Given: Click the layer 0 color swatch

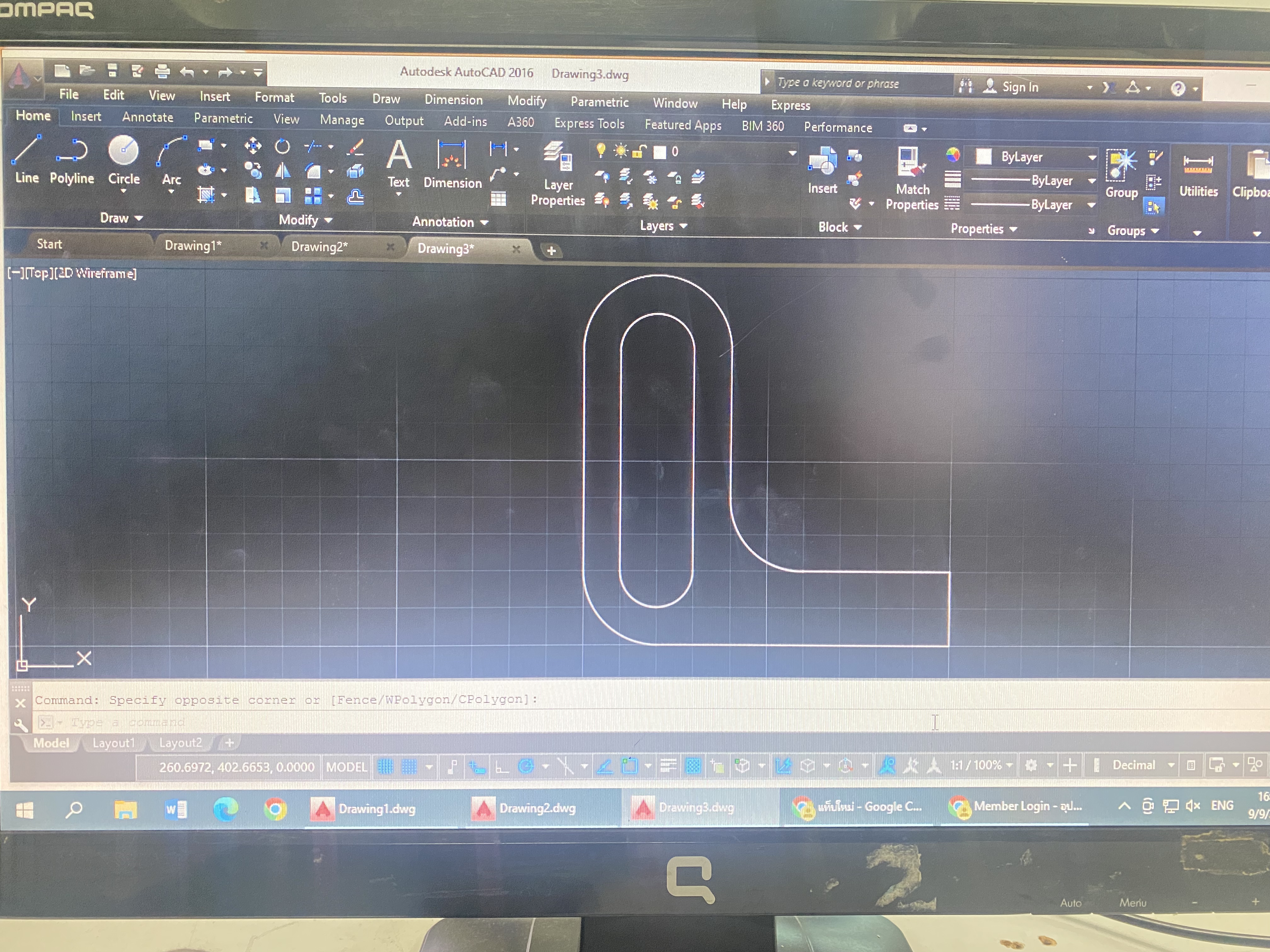Looking at the screenshot, I should tap(660, 152).
